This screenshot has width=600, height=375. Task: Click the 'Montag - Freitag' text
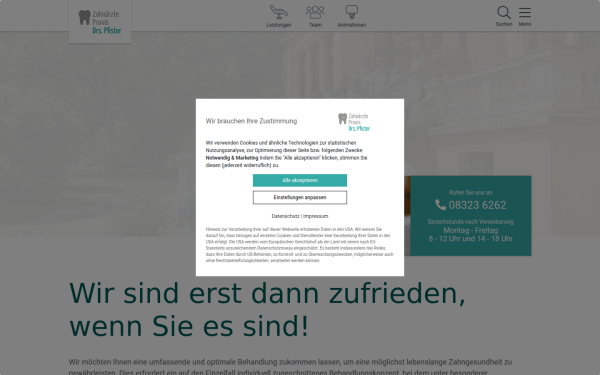pyautogui.click(x=470, y=230)
